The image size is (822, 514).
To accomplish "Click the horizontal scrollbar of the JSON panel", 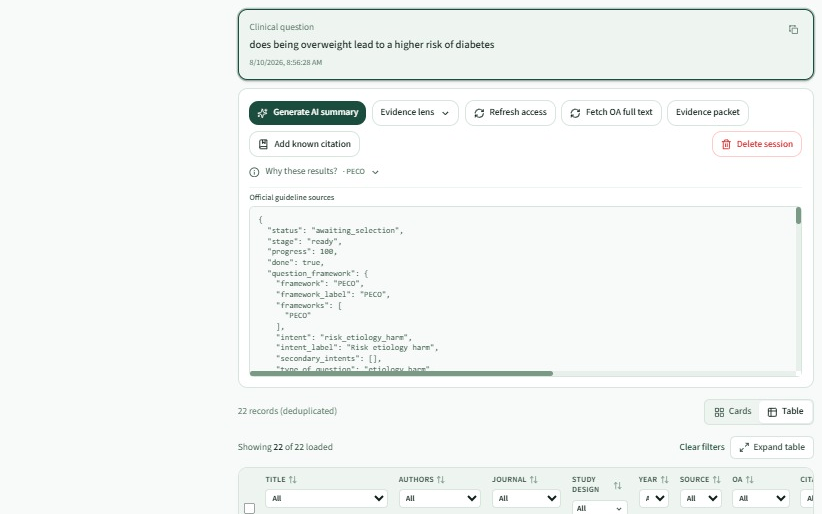I will (x=401, y=373).
